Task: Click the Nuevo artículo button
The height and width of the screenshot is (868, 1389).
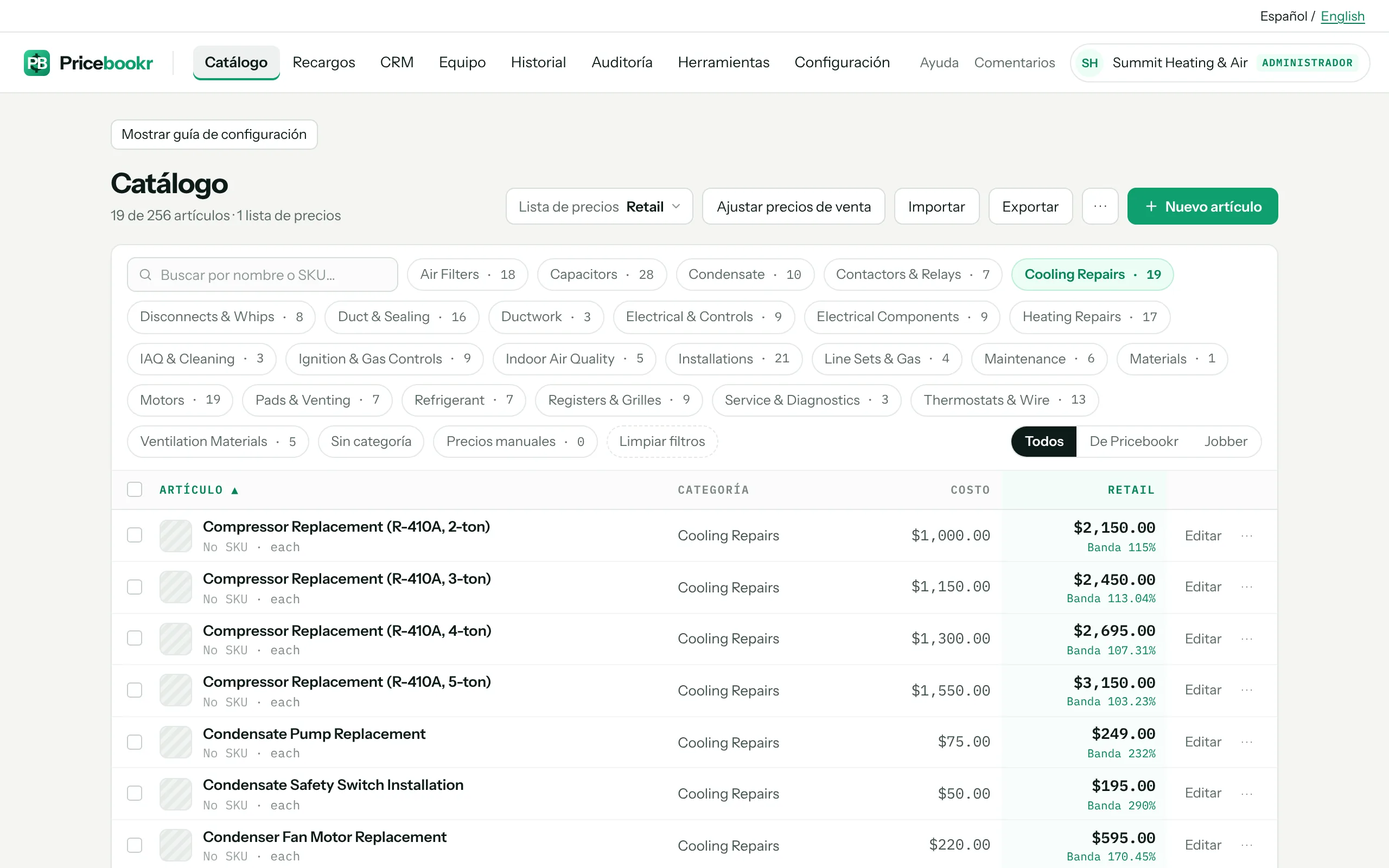Action: 1202,206
